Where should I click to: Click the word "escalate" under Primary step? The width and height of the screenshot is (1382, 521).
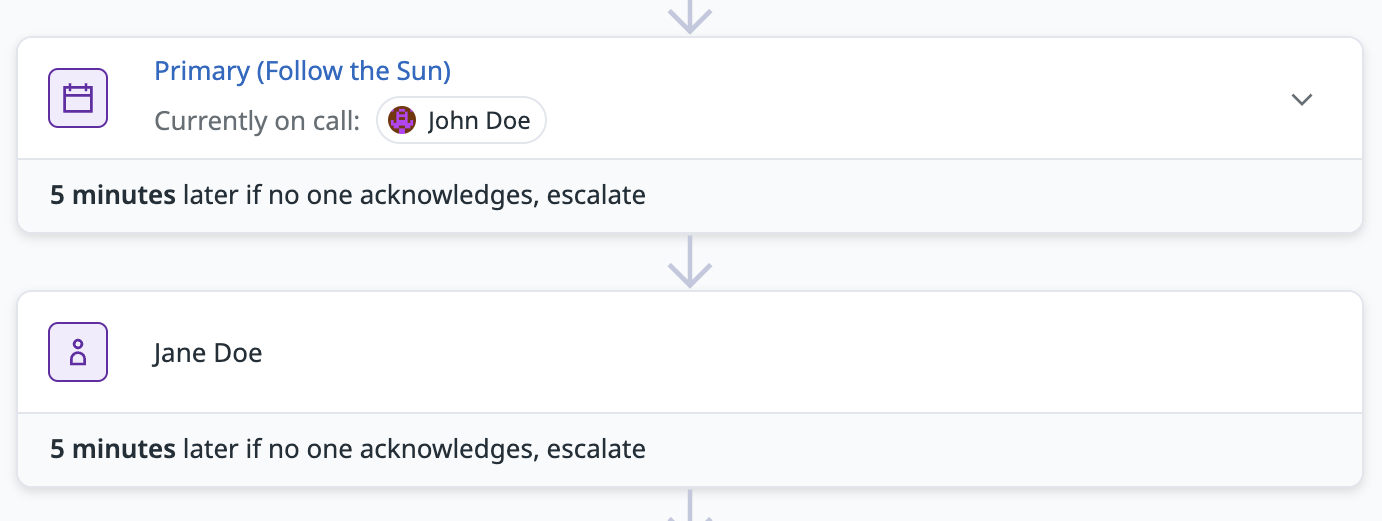coord(596,195)
